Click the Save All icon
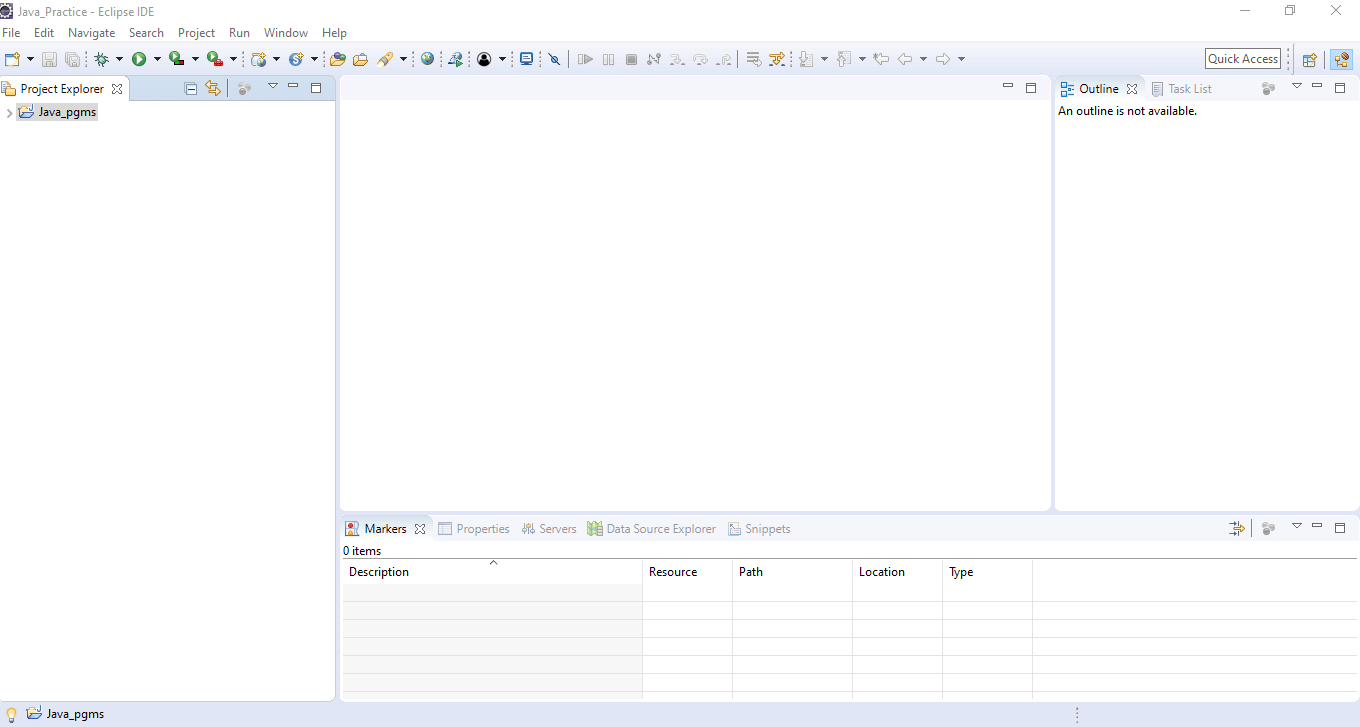1360x727 pixels. pos(72,59)
